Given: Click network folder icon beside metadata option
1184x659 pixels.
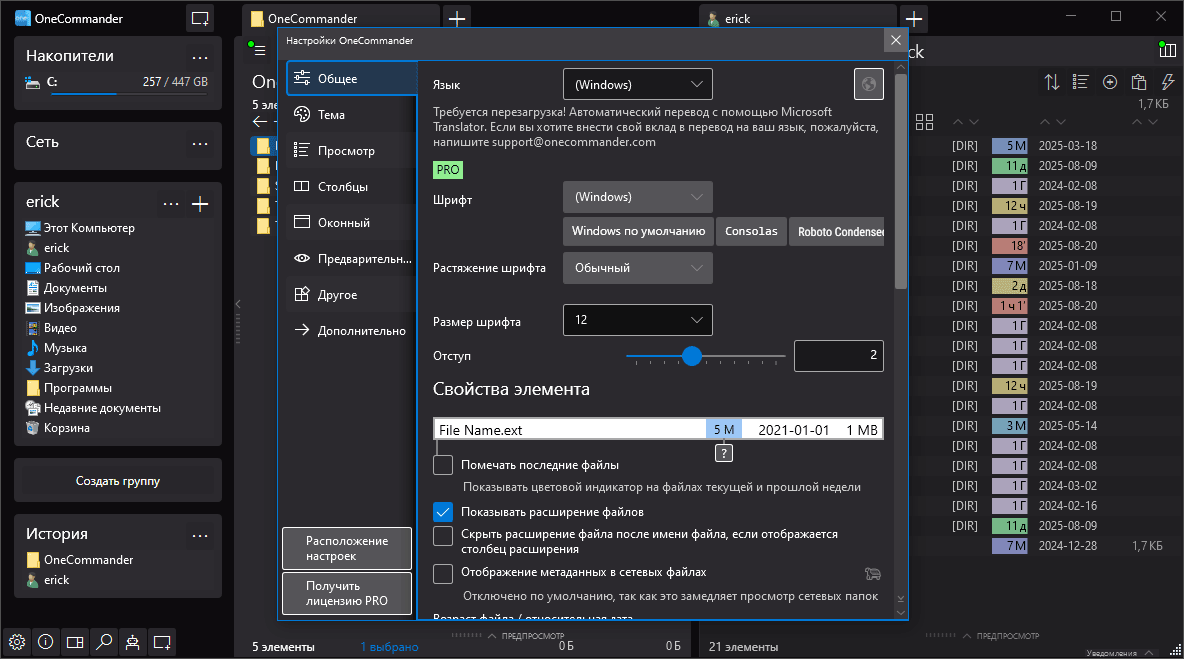Looking at the screenshot, I should (873, 574).
